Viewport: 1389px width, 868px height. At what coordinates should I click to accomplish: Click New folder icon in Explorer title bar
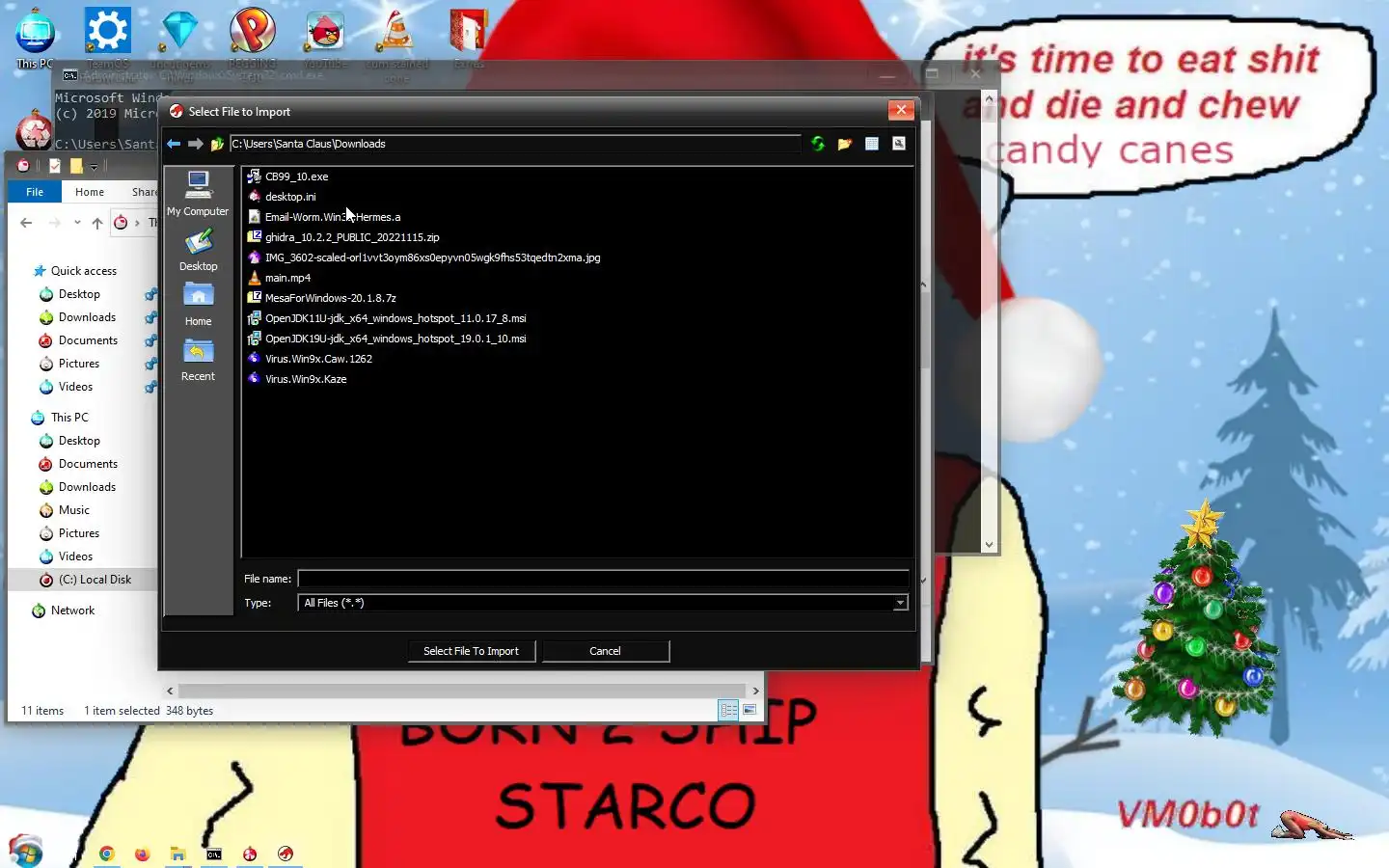76,166
